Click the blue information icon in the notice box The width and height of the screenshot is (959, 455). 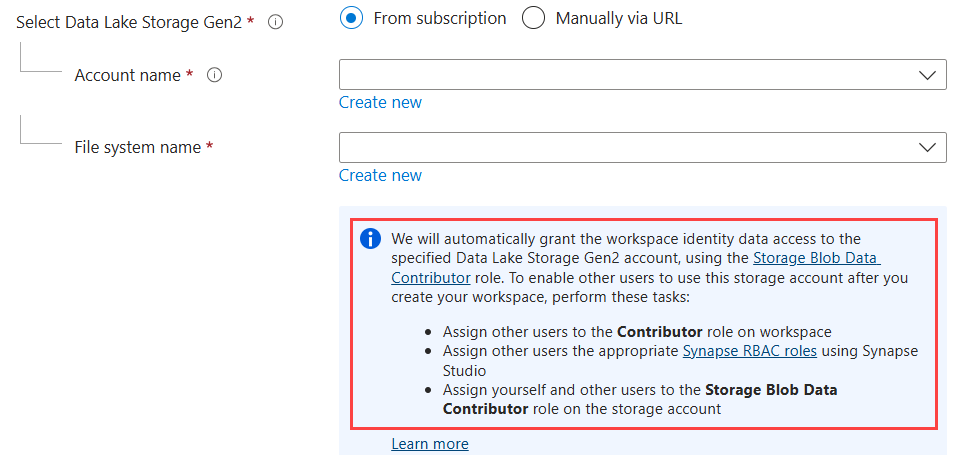coord(371,239)
